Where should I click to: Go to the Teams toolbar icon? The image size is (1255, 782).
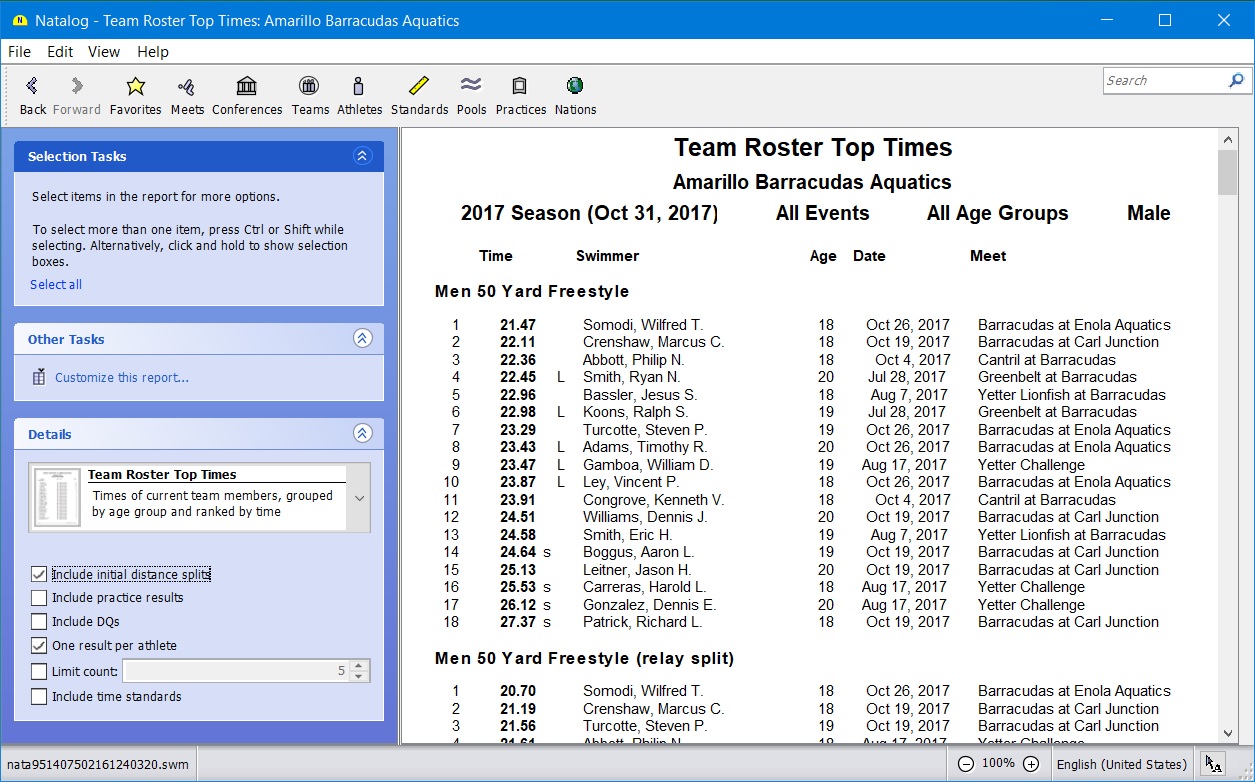click(310, 87)
